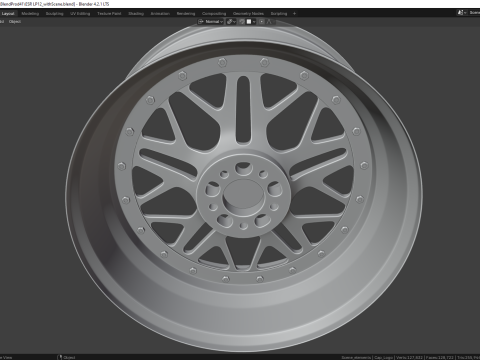Open the transform orientation Normal dropdown
This screenshot has height=360, width=480.
pos(210,22)
